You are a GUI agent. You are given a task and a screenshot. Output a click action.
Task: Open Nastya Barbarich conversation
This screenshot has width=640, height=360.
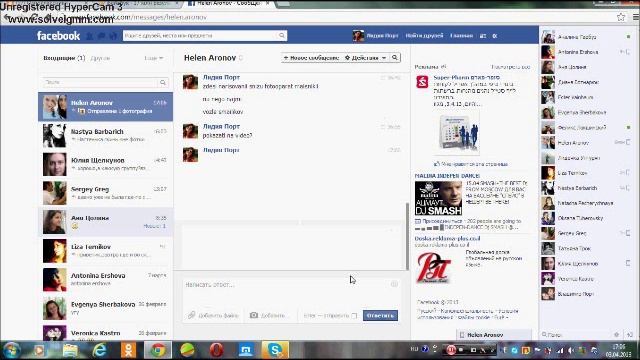105,136
